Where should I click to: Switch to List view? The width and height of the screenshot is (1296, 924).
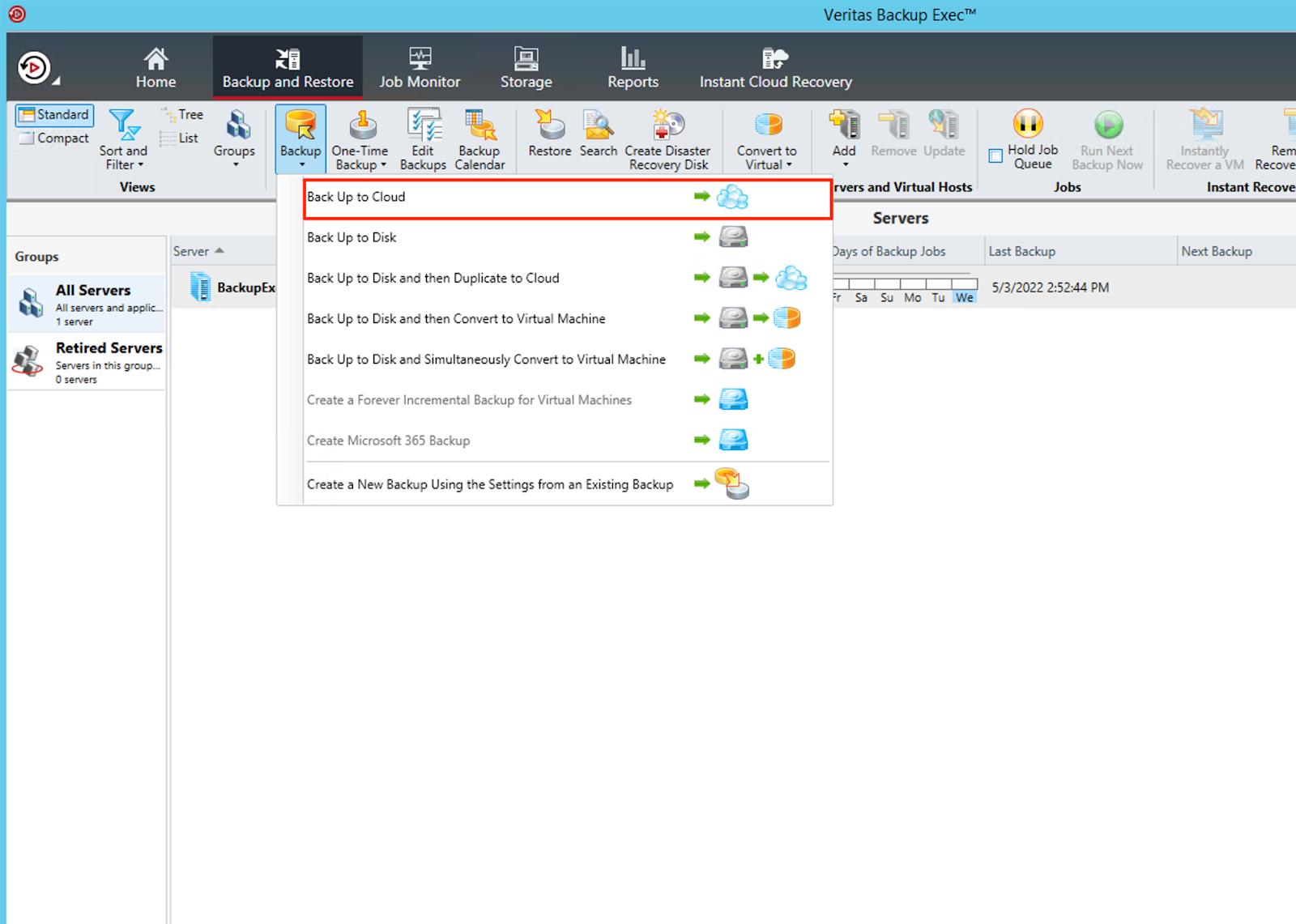pyautogui.click(x=180, y=138)
